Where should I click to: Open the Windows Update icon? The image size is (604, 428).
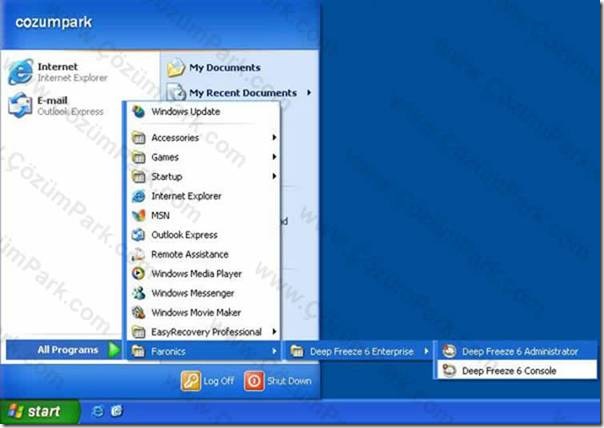[x=139, y=112]
